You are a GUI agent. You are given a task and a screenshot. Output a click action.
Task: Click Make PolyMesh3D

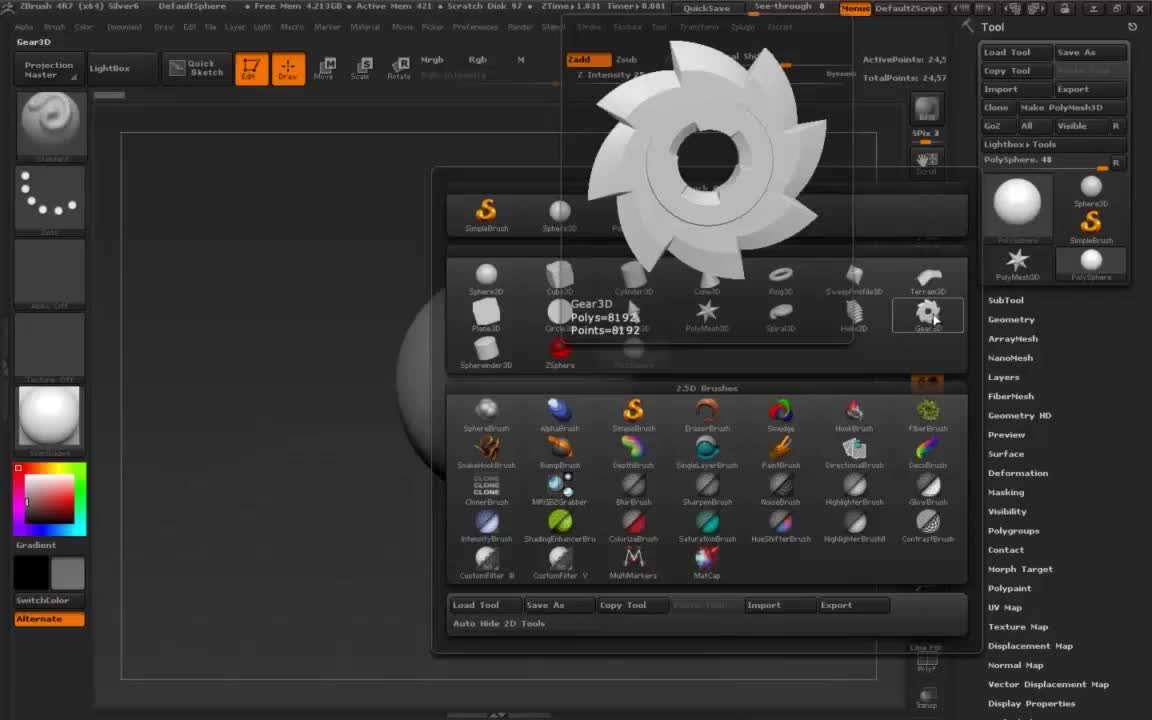coord(1072,107)
